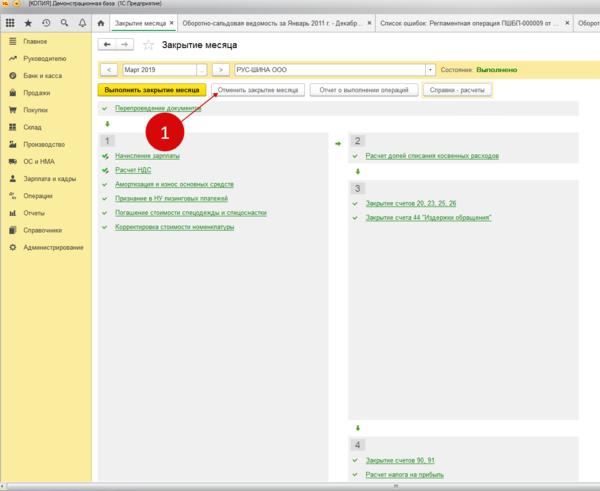This screenshot has width=600, height=491.
Task: Open Признание в НУ лизинговых платежей
Action: [x=171, y=198]
